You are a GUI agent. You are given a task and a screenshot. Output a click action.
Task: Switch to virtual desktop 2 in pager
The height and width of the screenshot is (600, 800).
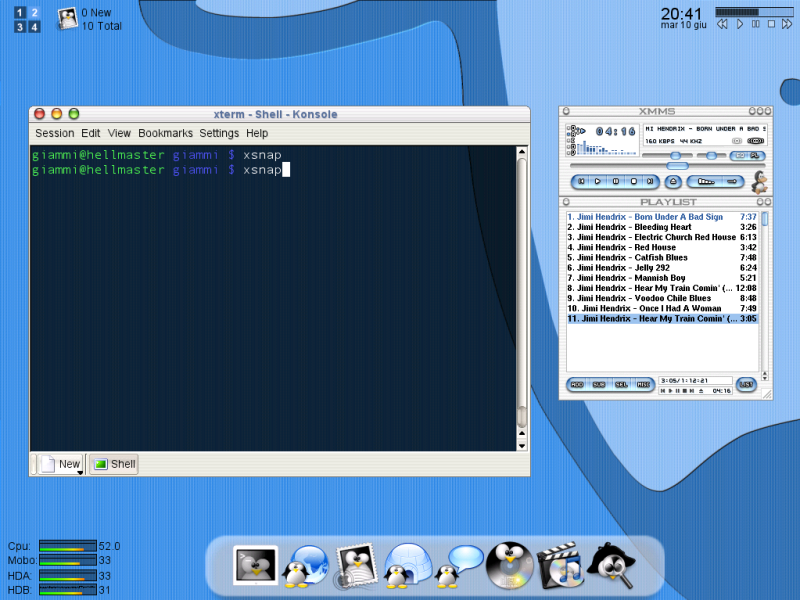34,12
